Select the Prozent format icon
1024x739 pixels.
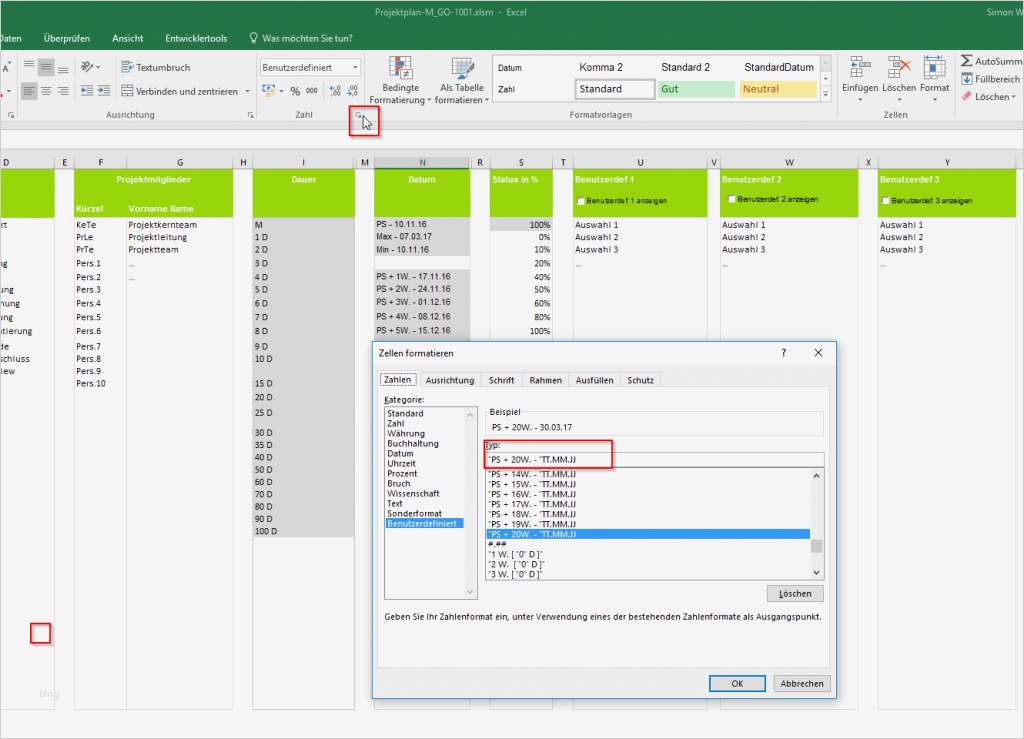(297, 90)
